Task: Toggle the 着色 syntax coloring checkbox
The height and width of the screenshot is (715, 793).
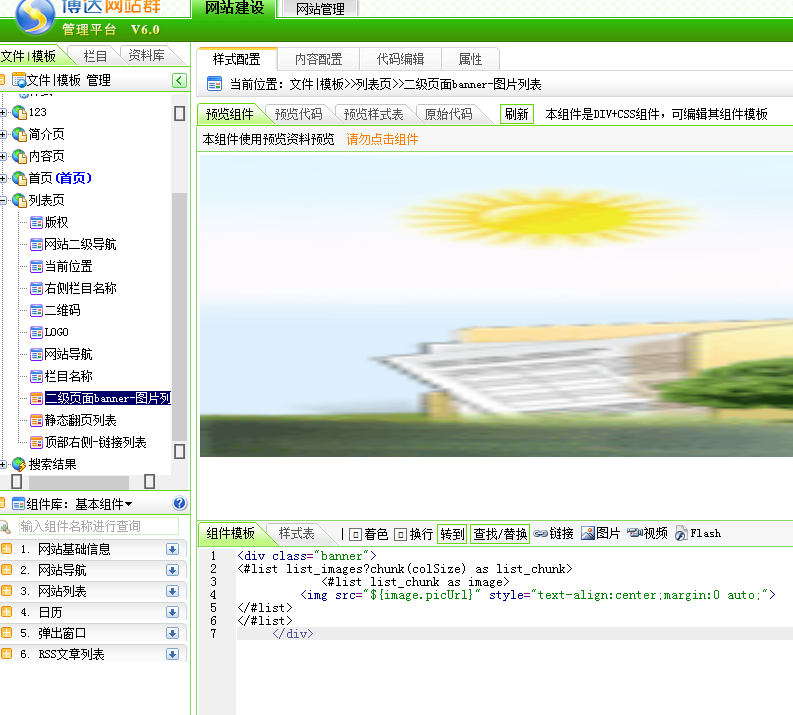Action: coord(355,534)
